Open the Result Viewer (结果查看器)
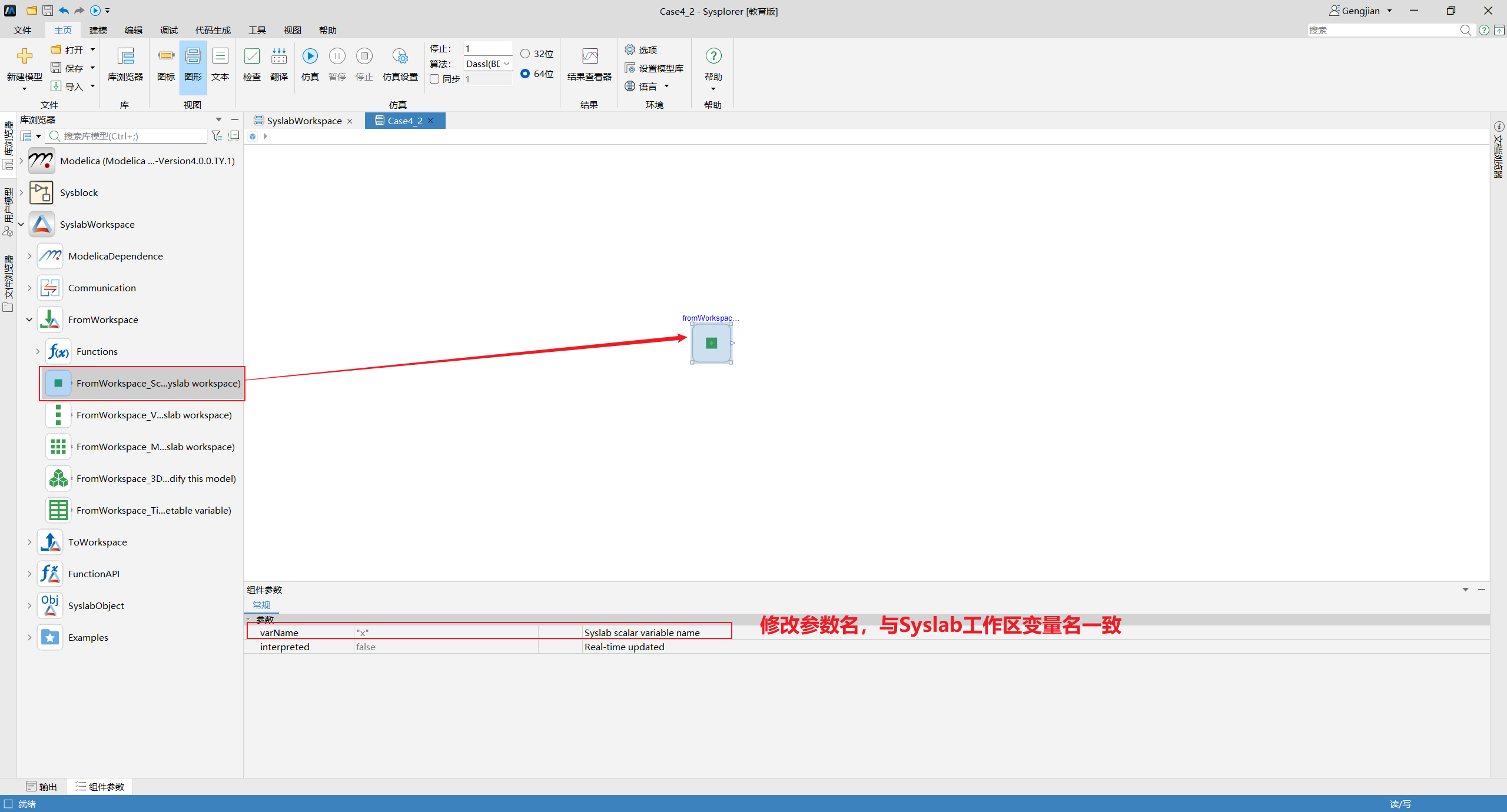Screen dimensions: 1507x812 click(590, 56)
